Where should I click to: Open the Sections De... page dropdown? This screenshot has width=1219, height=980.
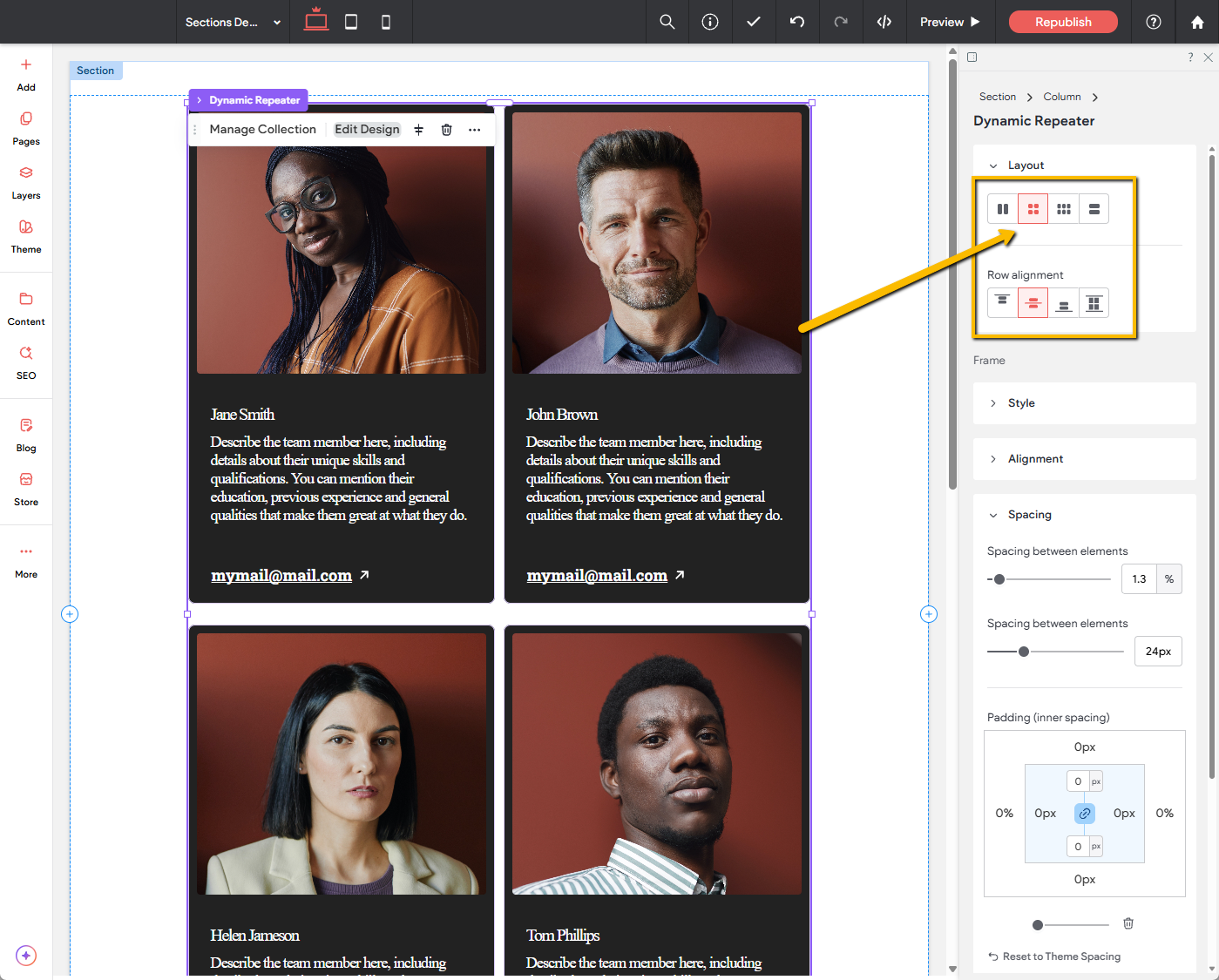click(x=233, y=22)
